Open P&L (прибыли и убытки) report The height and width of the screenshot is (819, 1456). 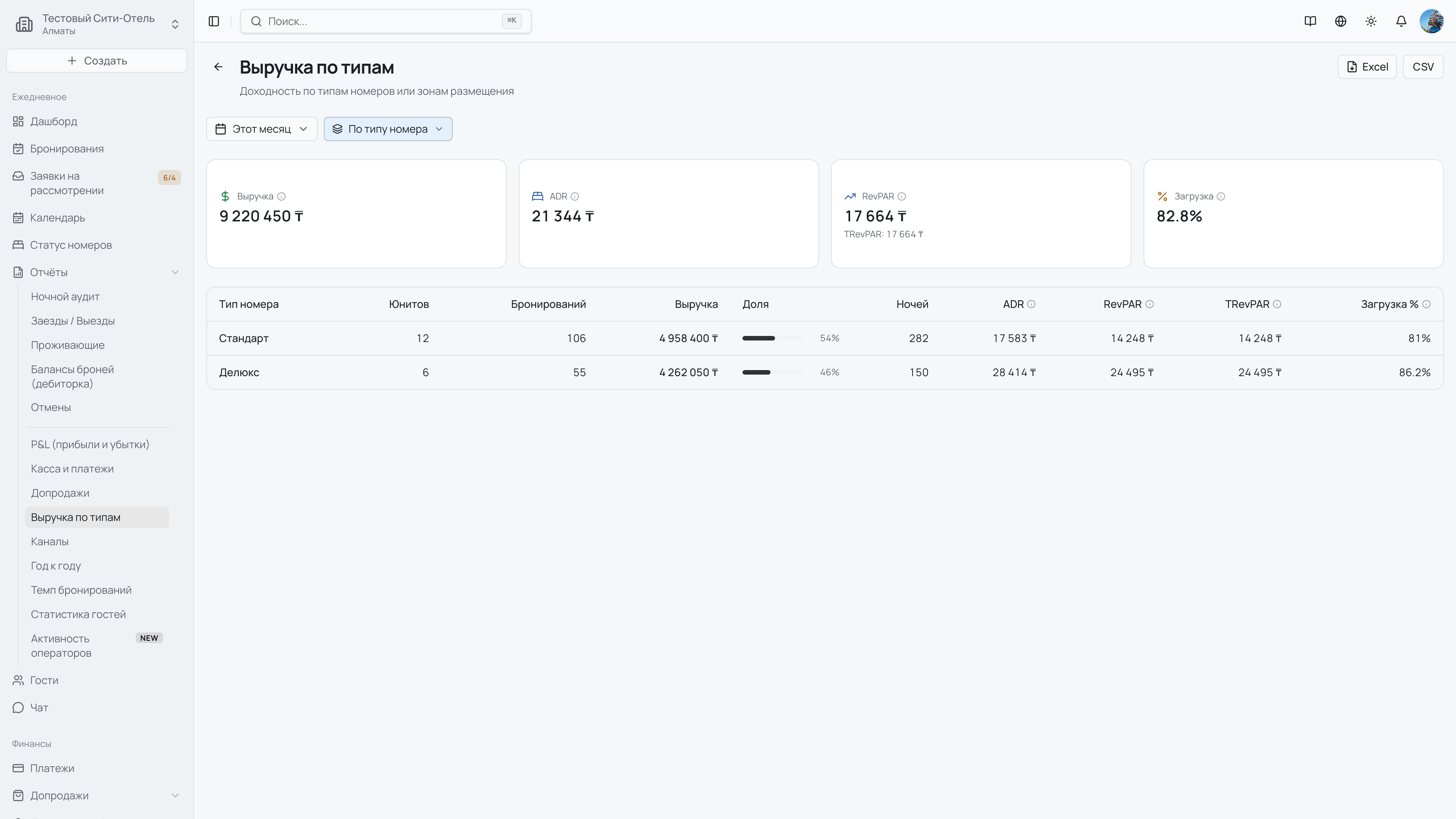pyautogui.click(x=97, y=444)
